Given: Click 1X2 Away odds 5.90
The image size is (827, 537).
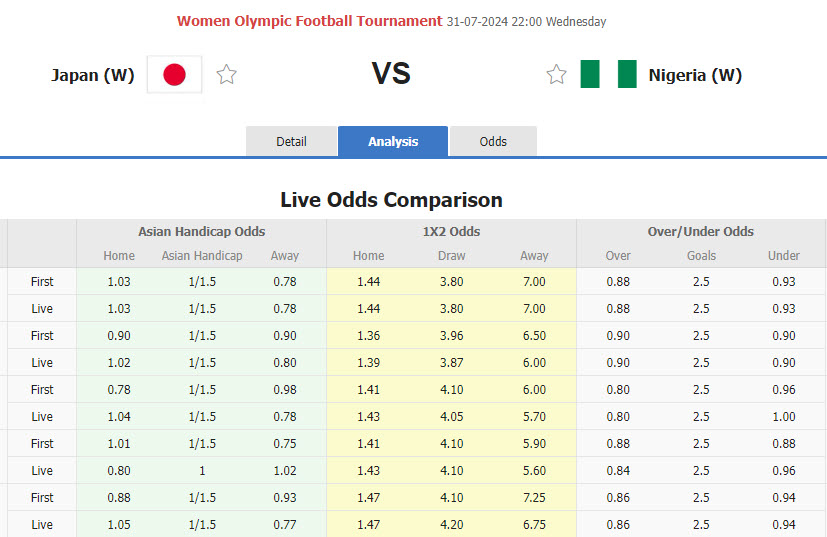Looking at the screenshot, I should 534,443.
